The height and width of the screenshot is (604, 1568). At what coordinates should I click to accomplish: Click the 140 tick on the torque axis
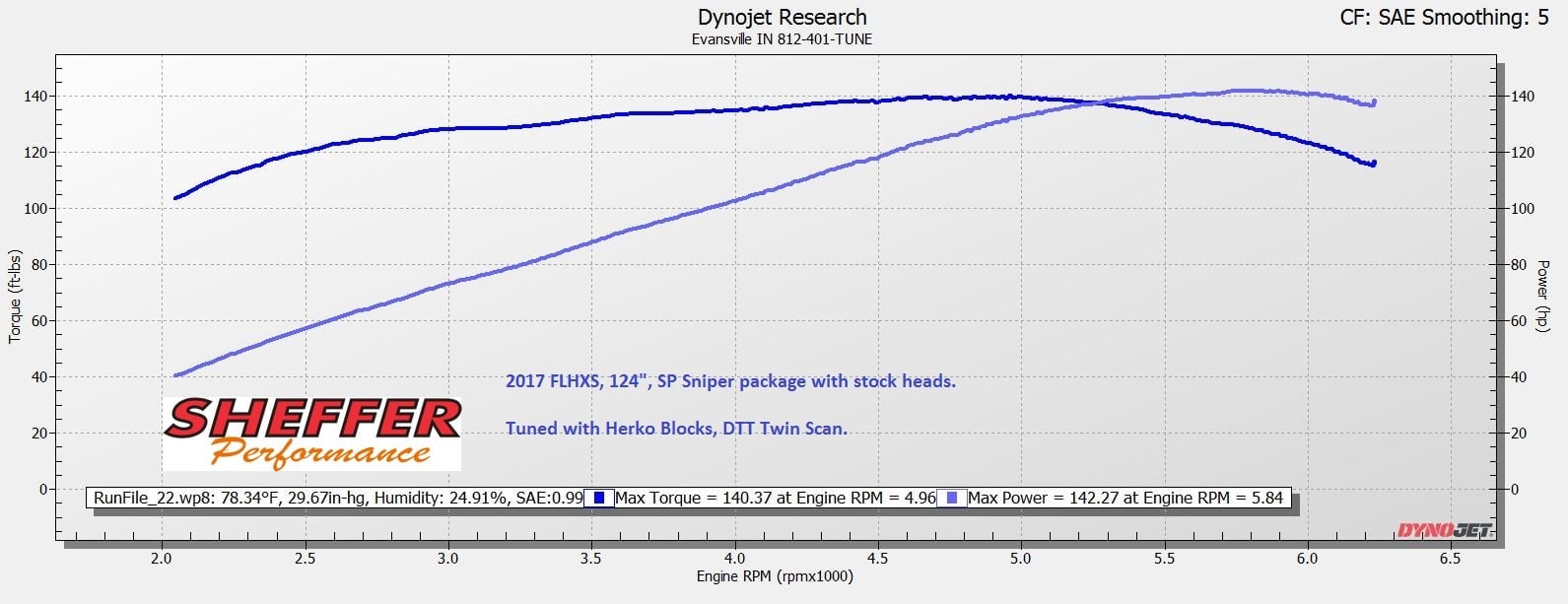point(34,97)
